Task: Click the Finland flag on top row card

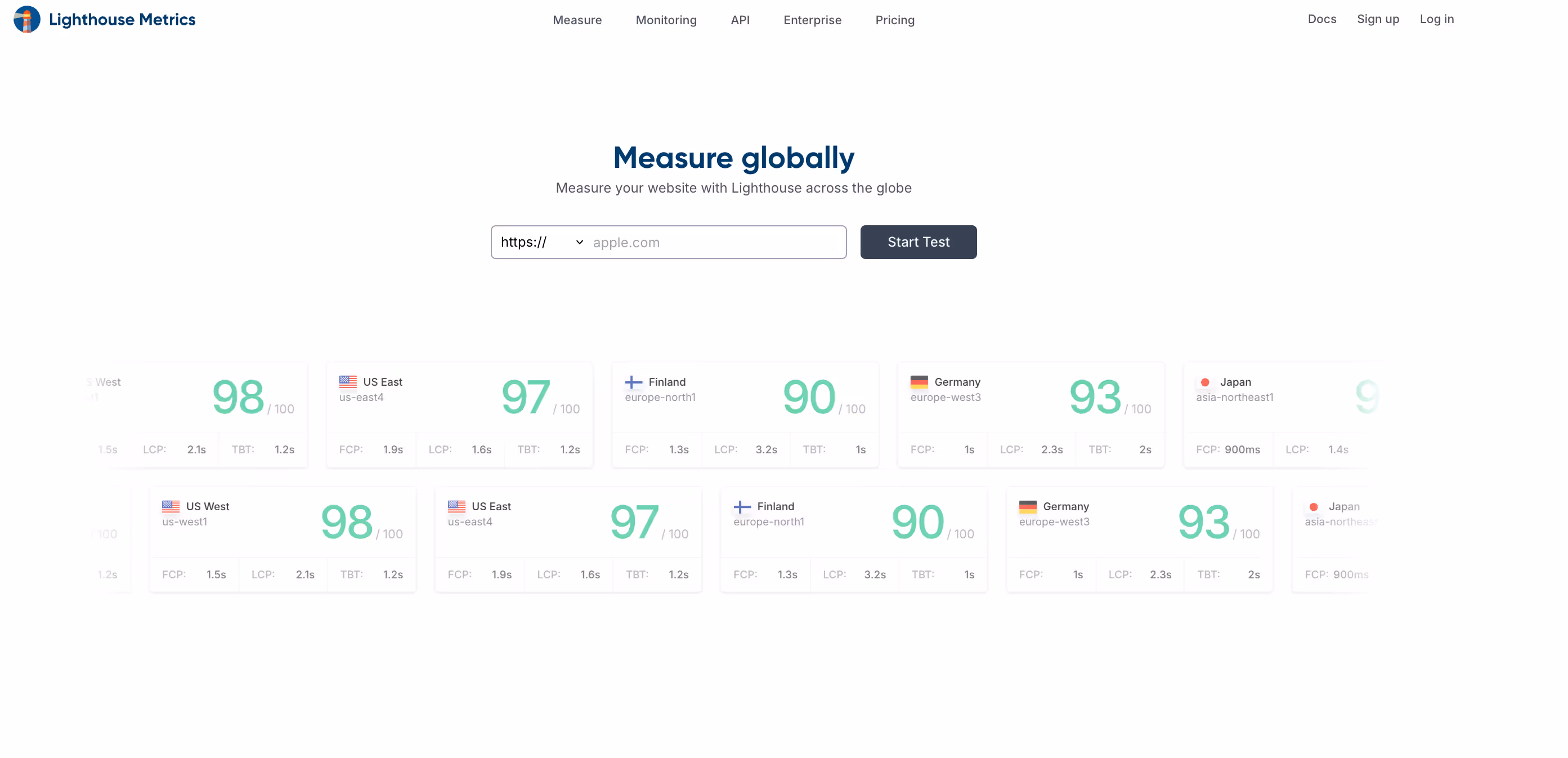Action: (633, 382)
